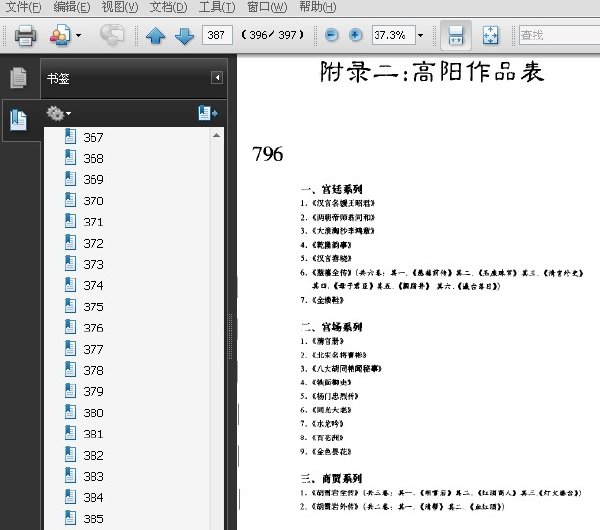Toggle fit-width scrolling mode icon

click(x=456, y=36)
